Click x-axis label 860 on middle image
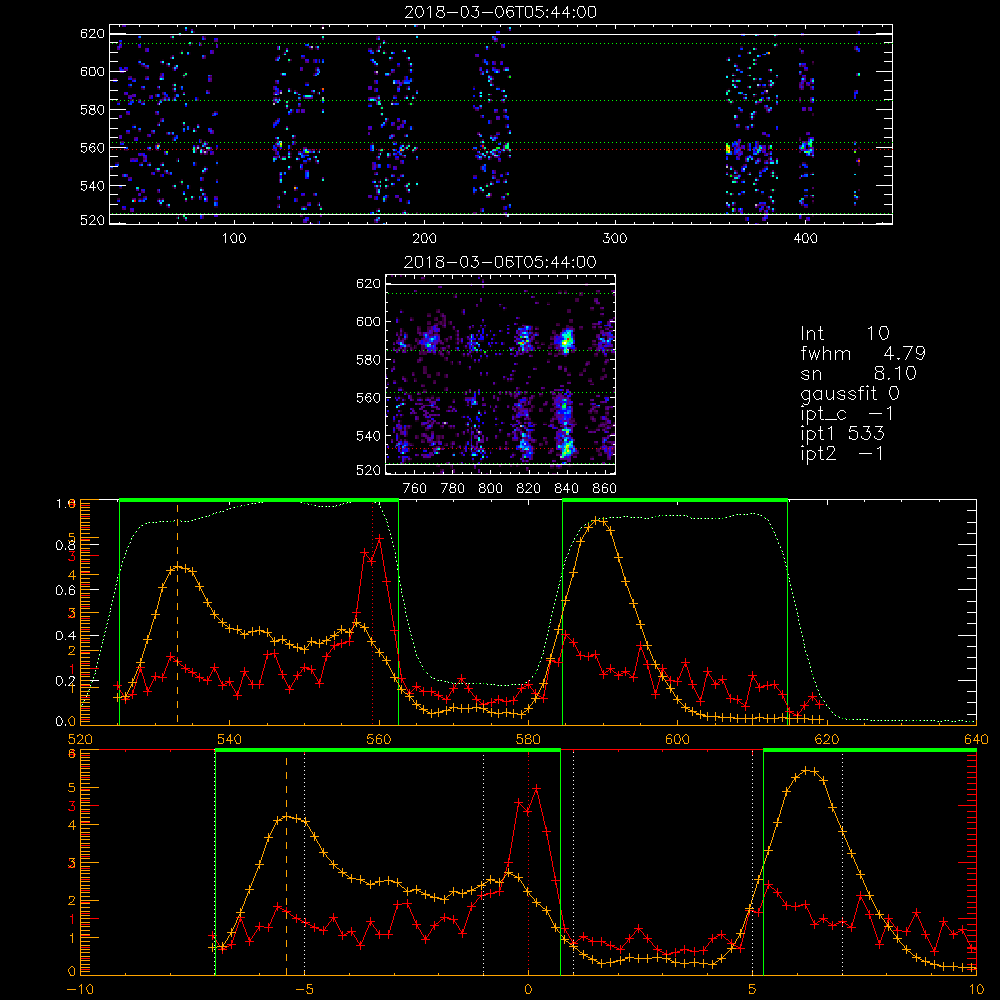1000x1000 pixels. click(605, 489)
